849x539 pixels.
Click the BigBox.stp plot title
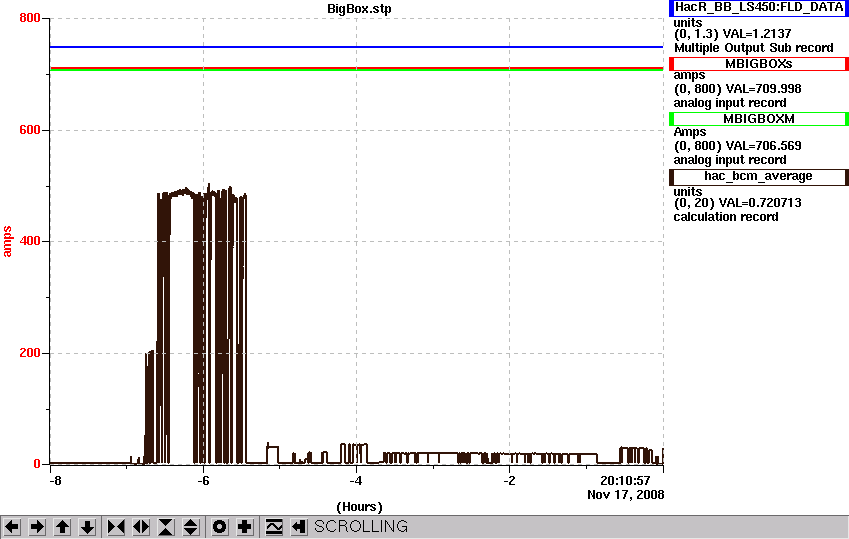pos(359,9)
